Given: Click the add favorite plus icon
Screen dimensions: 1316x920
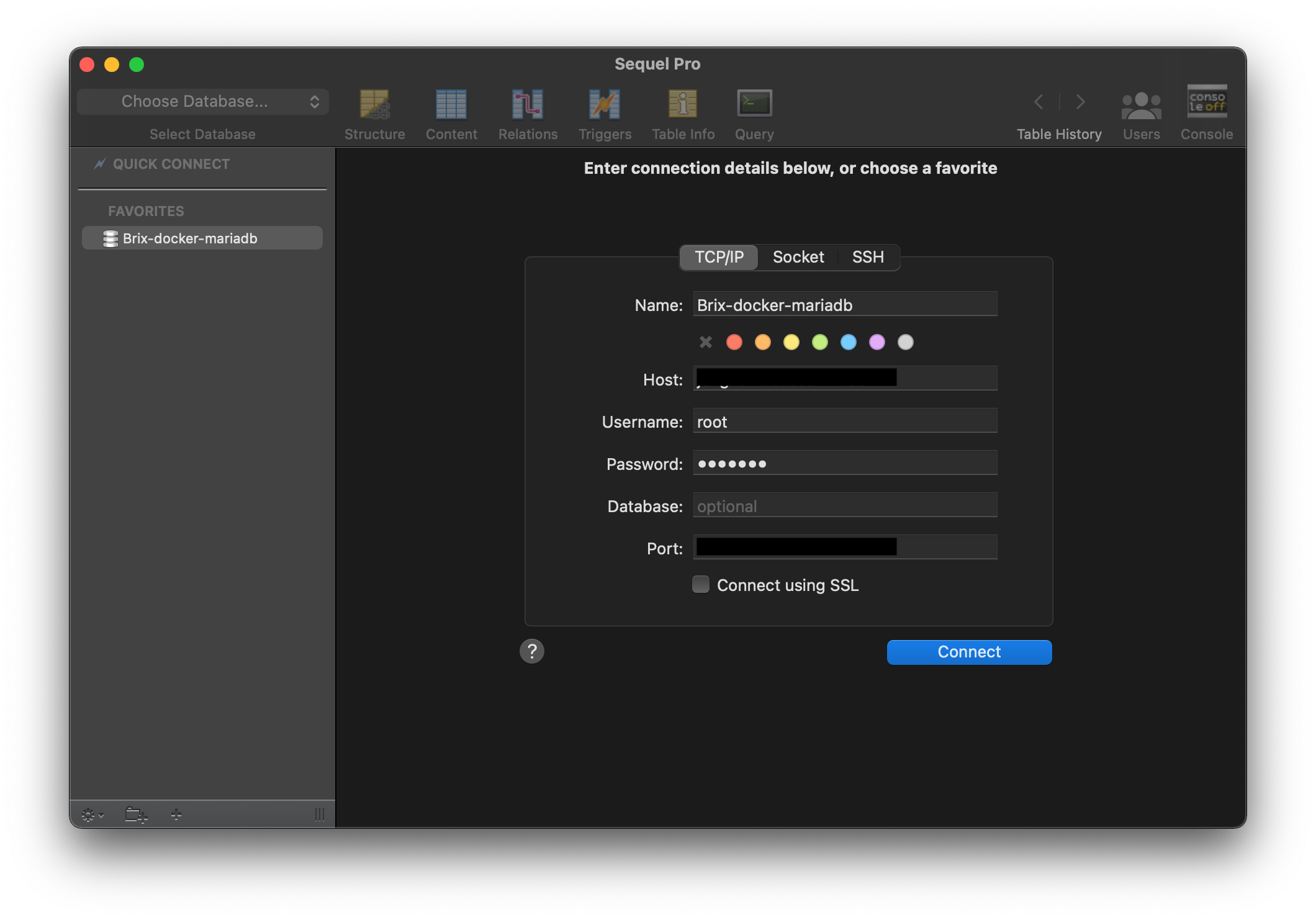Looking at the screenshot, I should tap(176, 814).
